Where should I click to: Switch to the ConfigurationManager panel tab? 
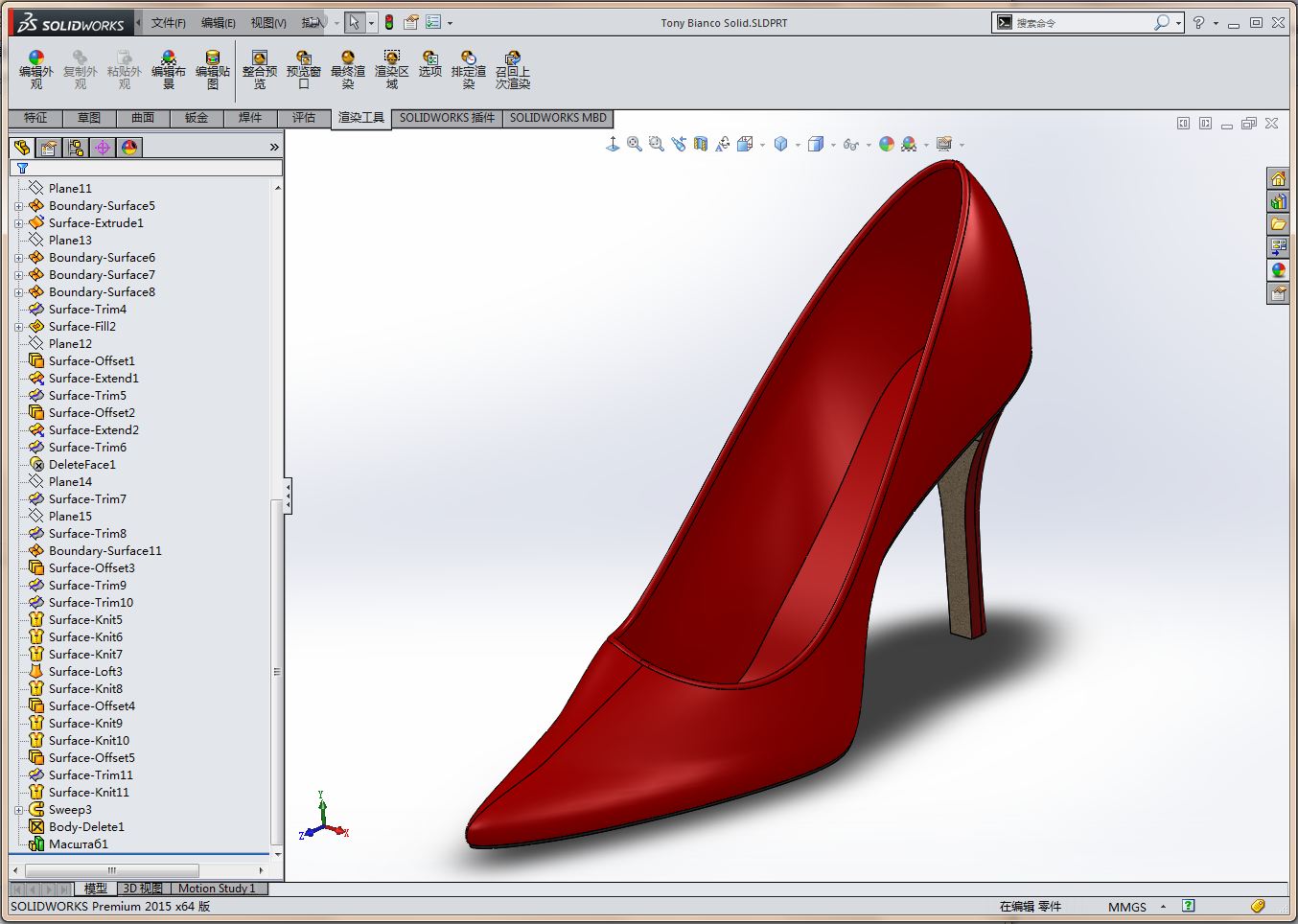pyautogui.click(x=76, y=148)
